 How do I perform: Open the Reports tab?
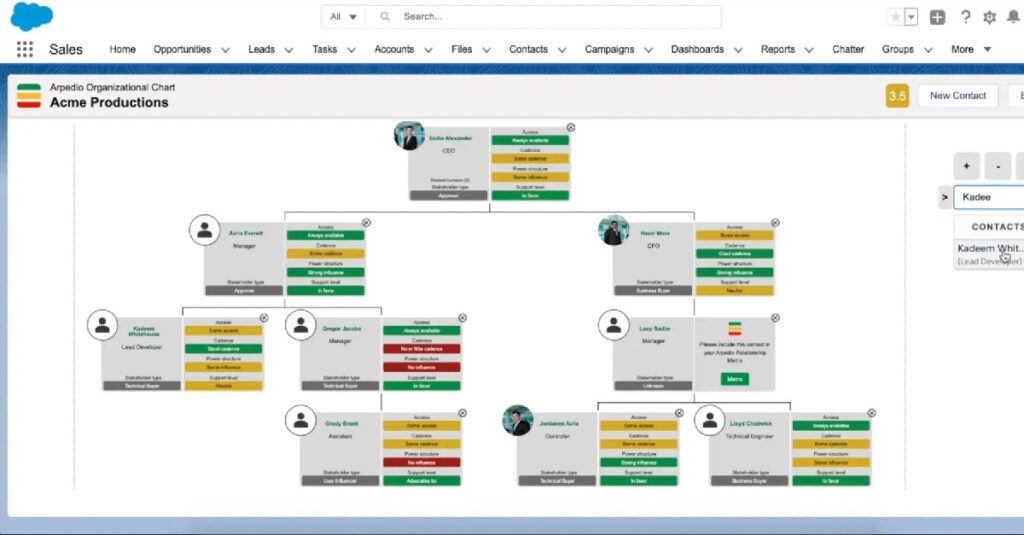[777, 49]
